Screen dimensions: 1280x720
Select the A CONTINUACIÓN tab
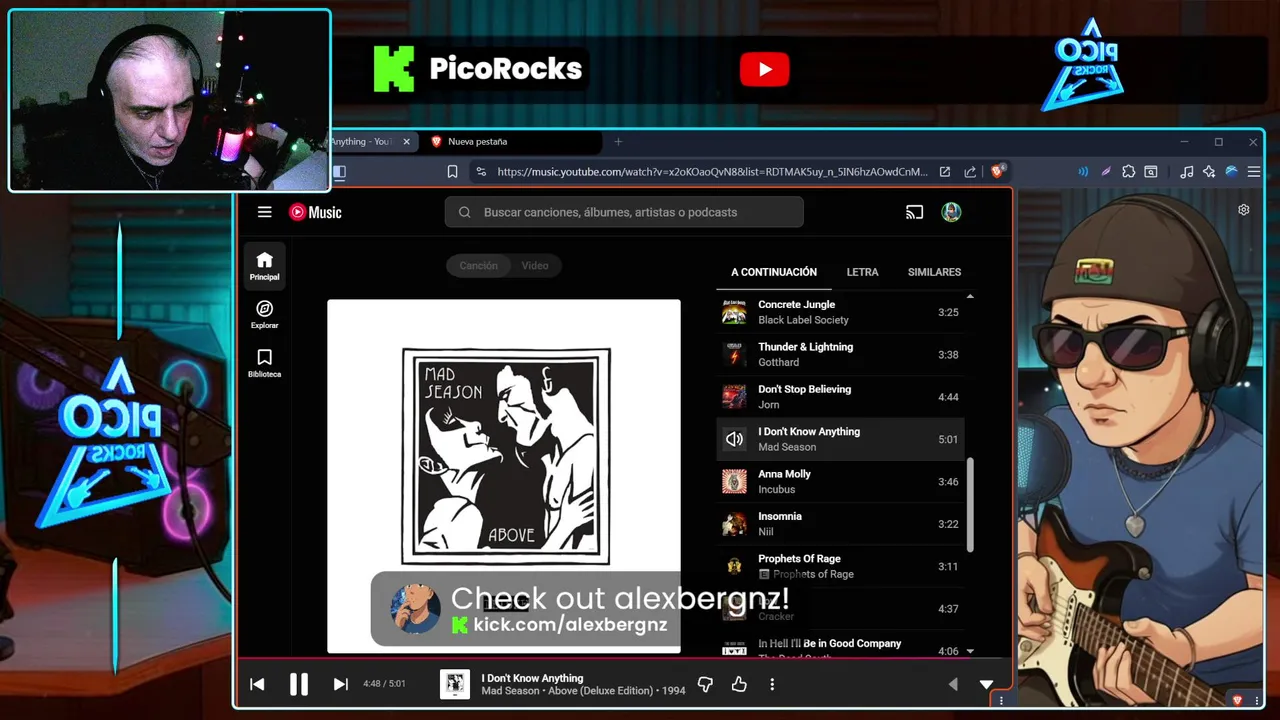pyautogui.click(x=774, y=272)
